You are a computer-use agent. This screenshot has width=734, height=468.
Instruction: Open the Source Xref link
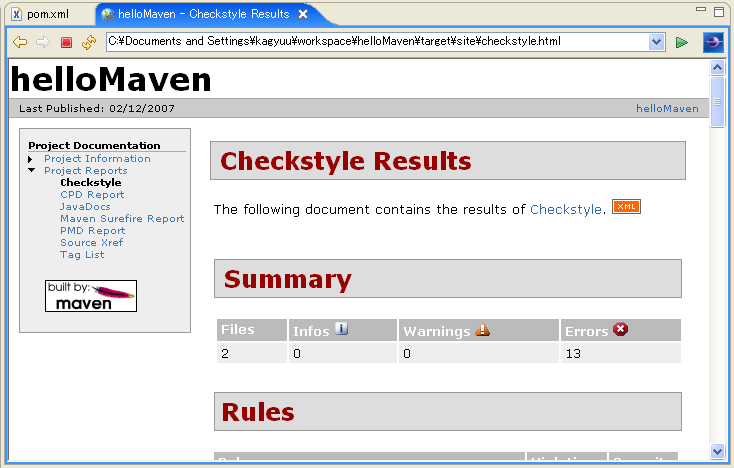click(92, 242)
